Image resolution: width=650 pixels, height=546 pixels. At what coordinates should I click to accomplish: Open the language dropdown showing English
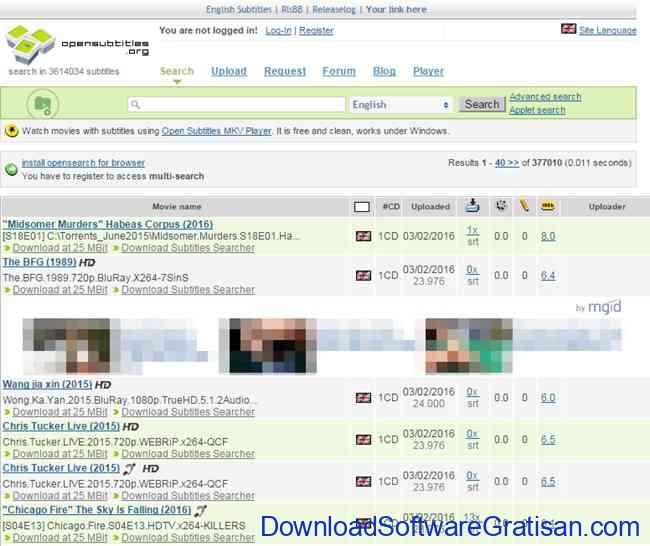point(400,105)
